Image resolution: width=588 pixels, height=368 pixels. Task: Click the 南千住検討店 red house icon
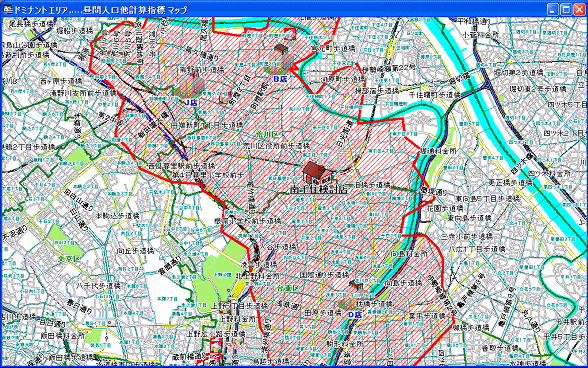[x=316, y=173]
